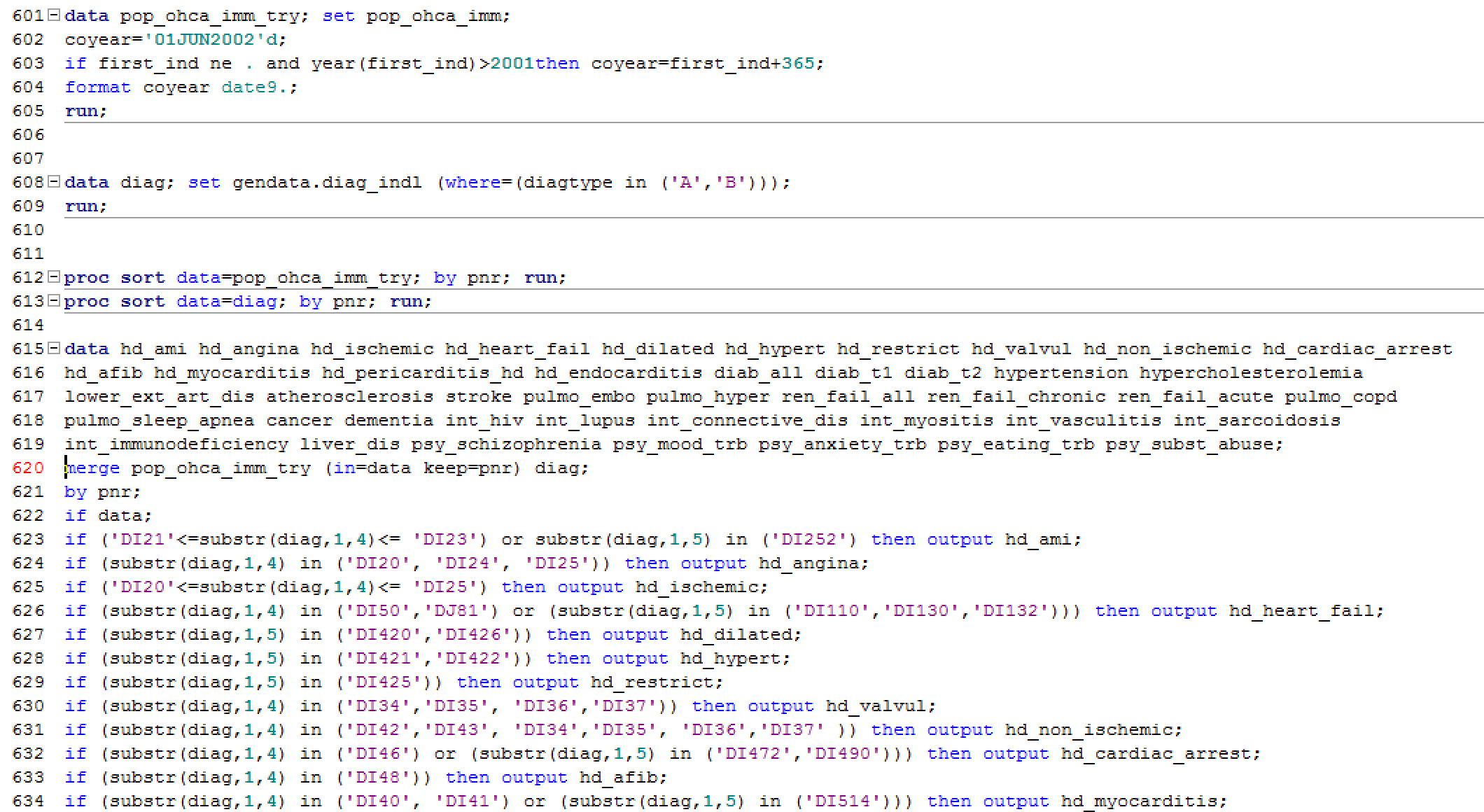Click gendata.diag_indl in the set statement

[327, 182]
